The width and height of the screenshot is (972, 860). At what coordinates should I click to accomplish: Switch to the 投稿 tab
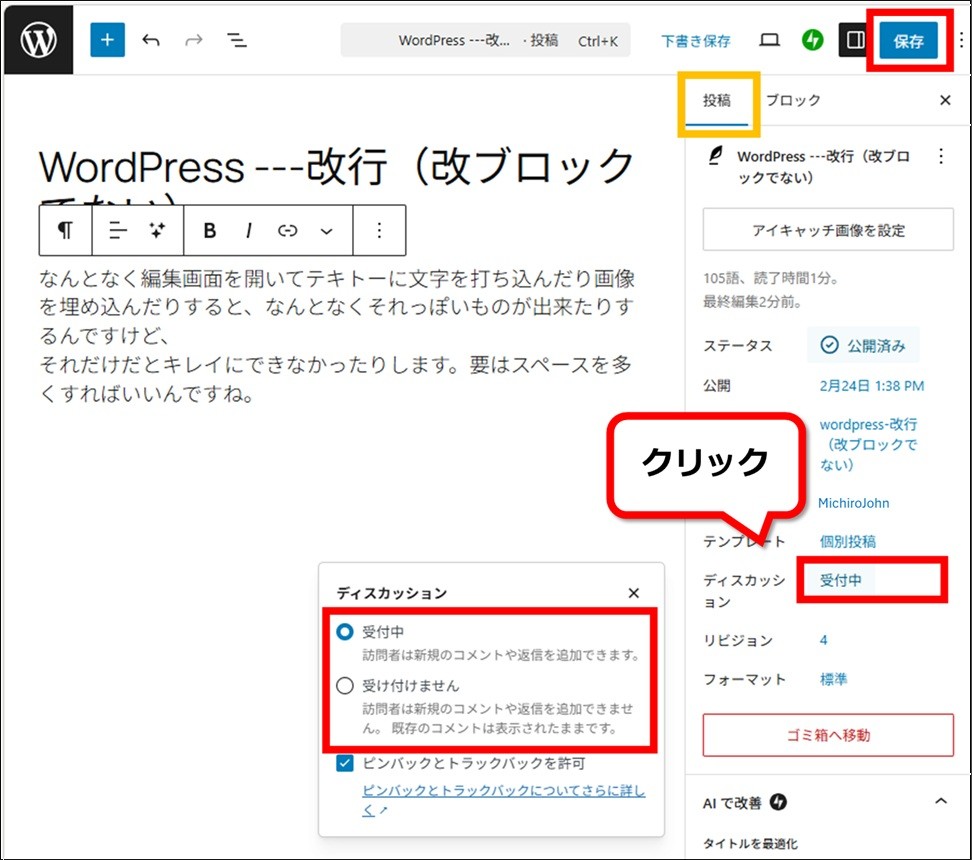716,100
